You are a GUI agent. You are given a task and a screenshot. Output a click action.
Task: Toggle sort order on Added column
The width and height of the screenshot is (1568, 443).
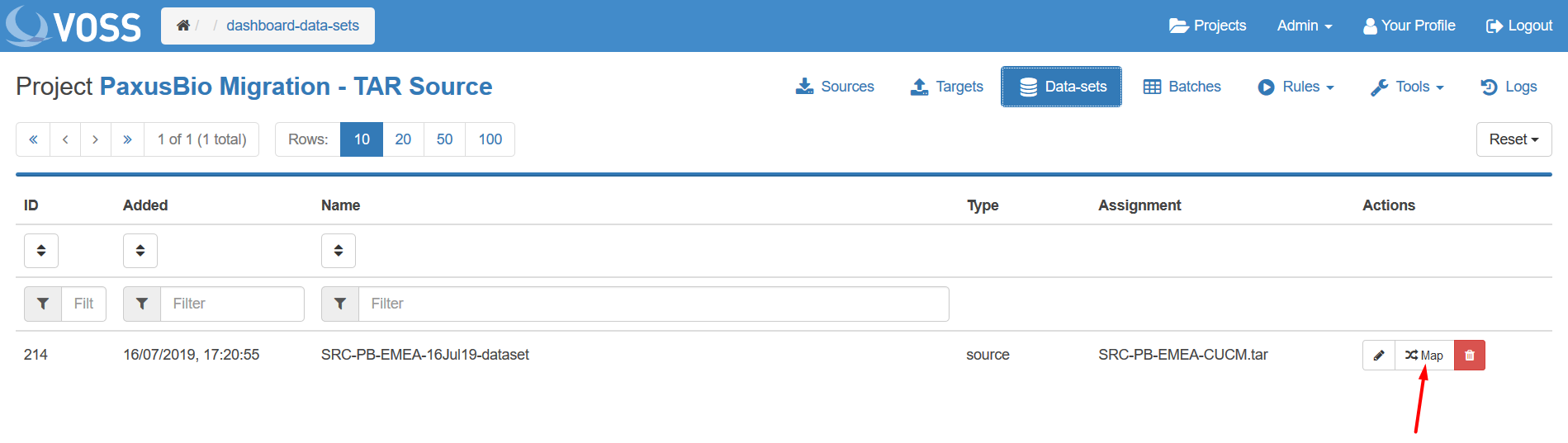[140, 251]
